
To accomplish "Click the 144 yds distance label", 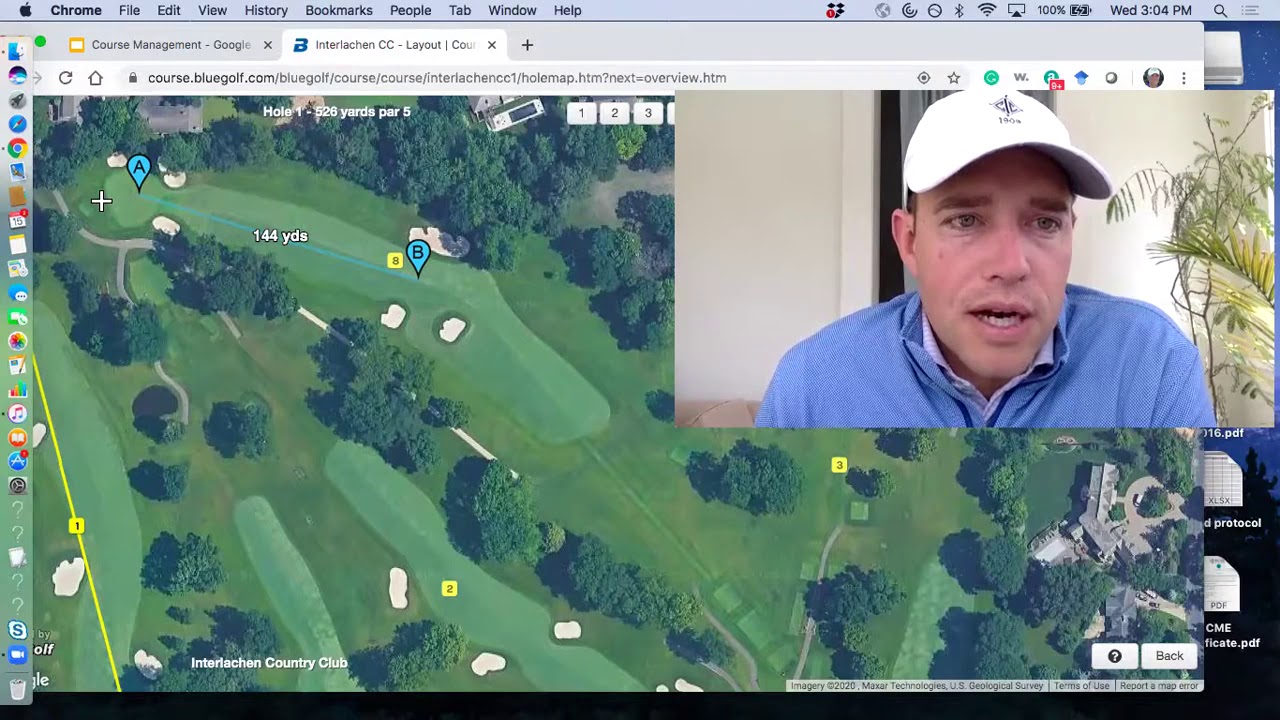I will tap(280, 236).
